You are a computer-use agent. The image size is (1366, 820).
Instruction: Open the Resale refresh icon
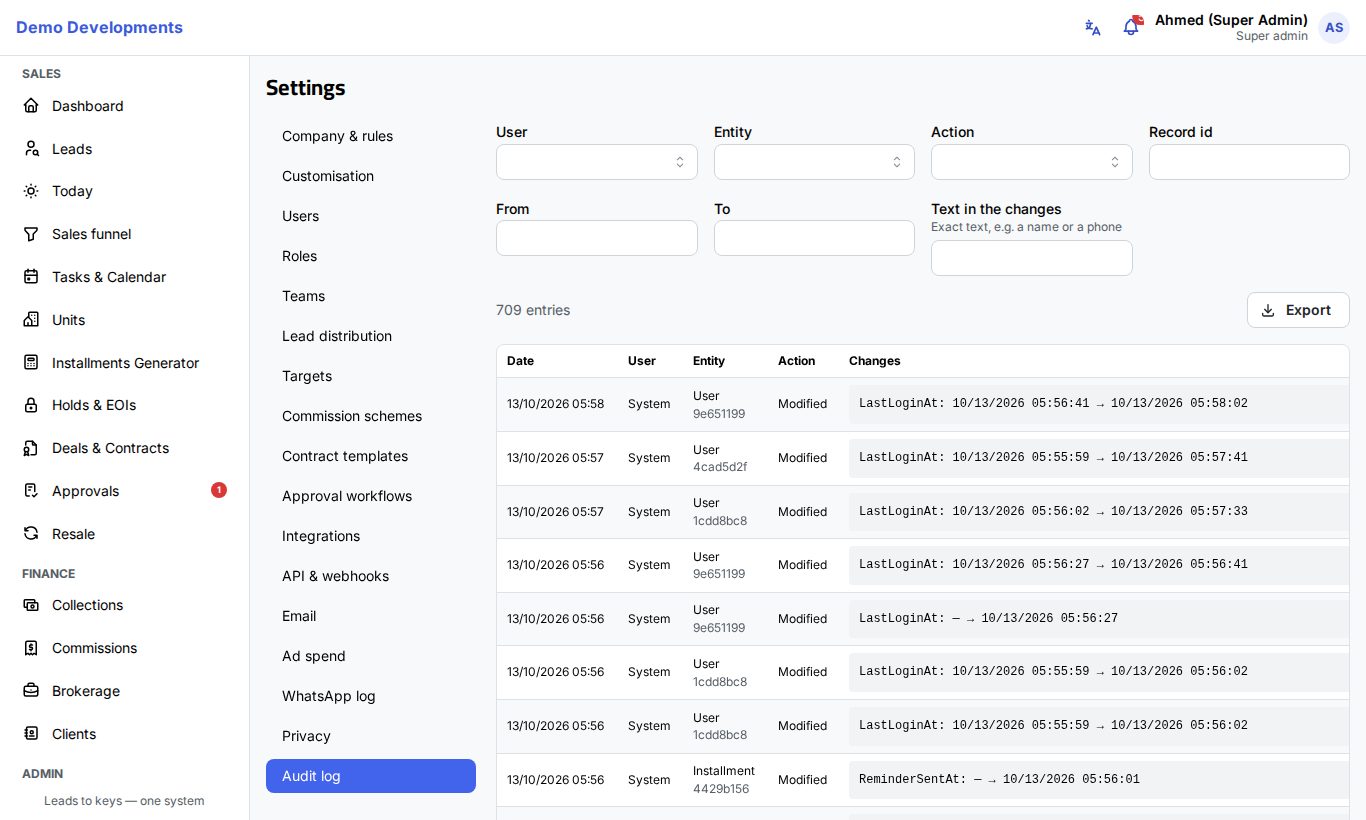[x=31, y=534]
